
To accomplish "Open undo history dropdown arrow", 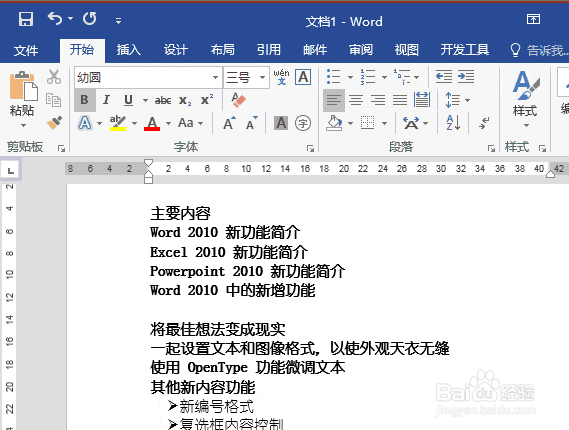I will click(70, 18).
